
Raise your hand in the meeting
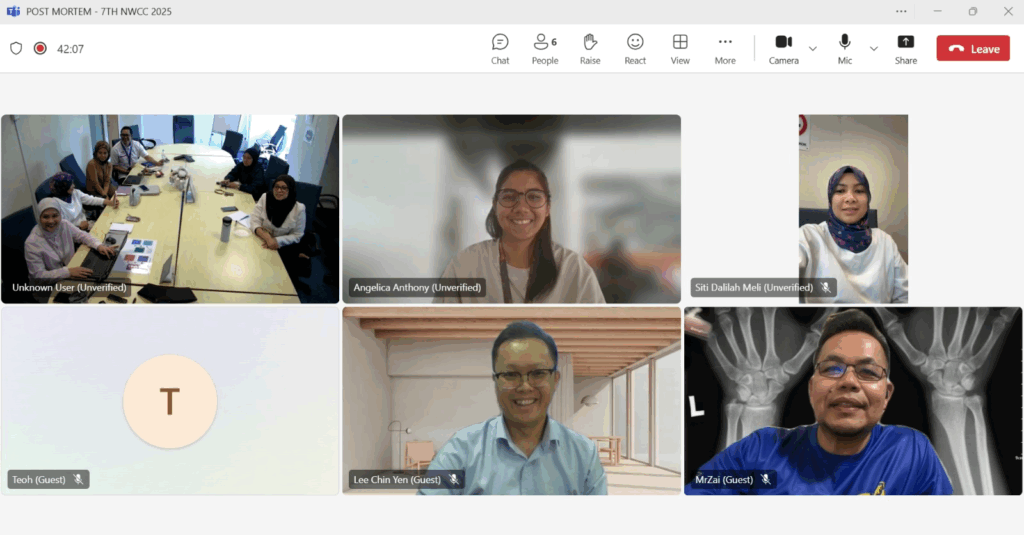coord(590,48)
